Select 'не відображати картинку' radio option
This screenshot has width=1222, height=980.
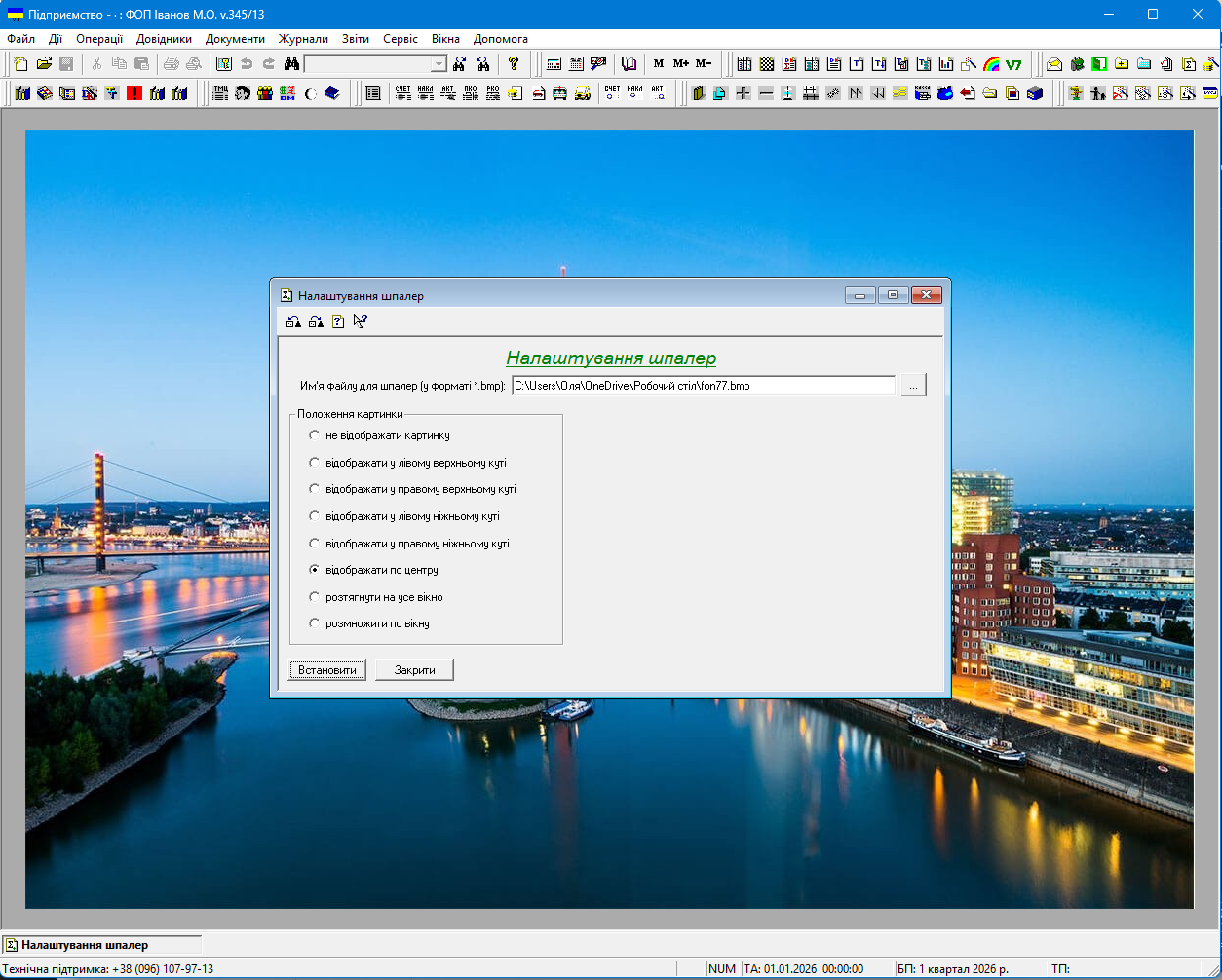pyautogui.click(x=314, y=435)
